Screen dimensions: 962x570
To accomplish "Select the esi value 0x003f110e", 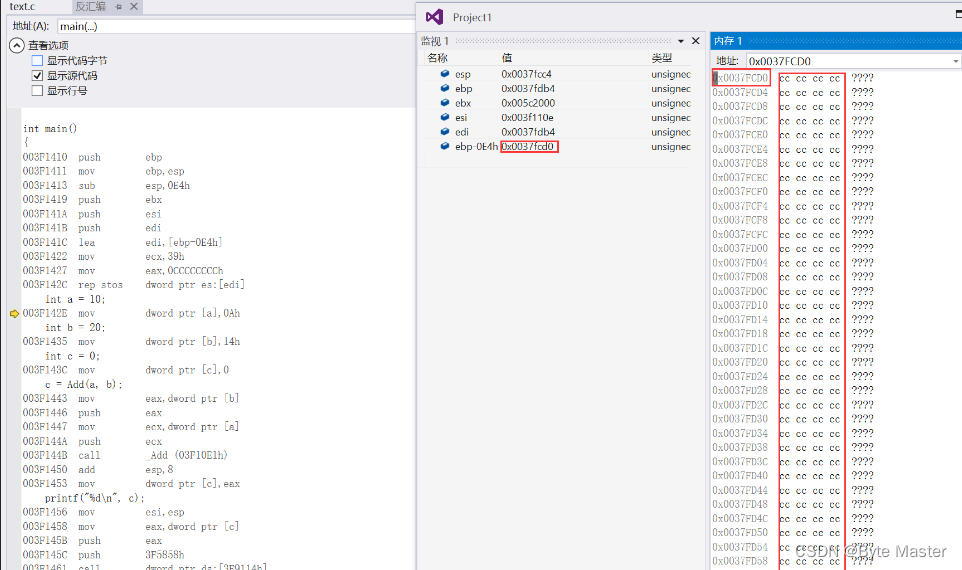I will (x=527, y=118).
